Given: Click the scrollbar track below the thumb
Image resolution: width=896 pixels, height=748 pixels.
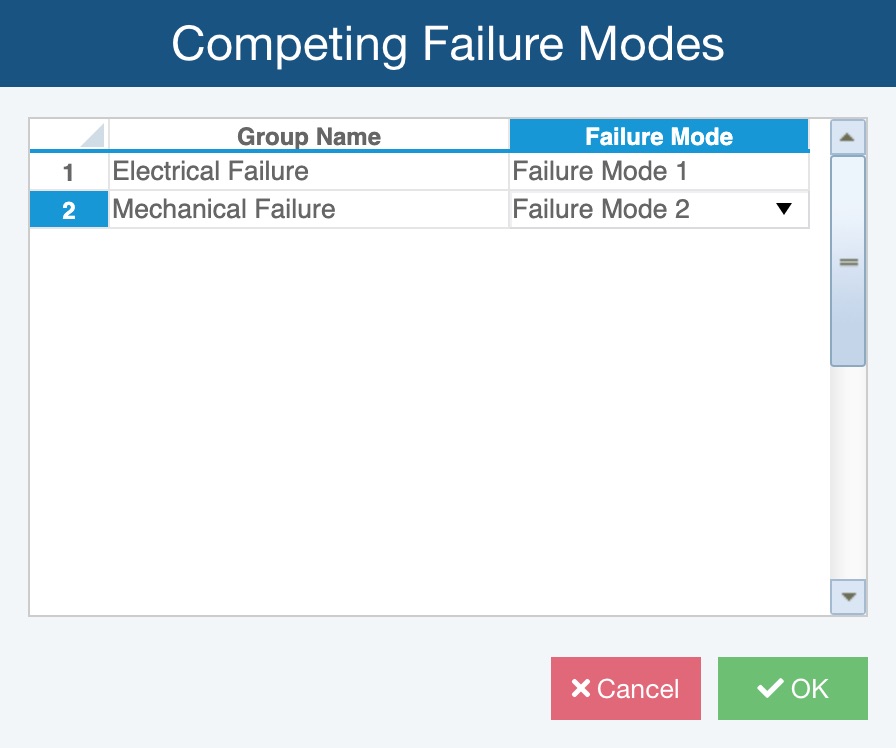Looking at the screenshot, I should pyautogui.click(x=848, y=470).
